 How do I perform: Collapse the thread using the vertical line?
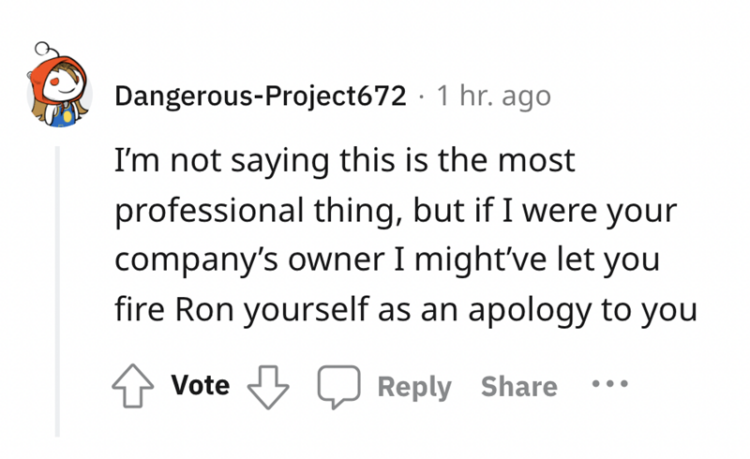(57, 291)
